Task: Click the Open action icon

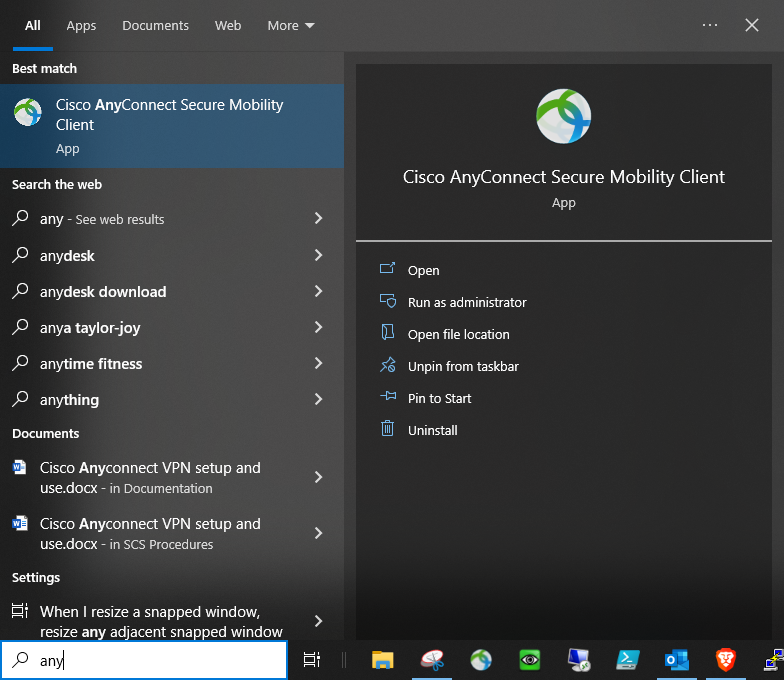Action: pos(388,269)
